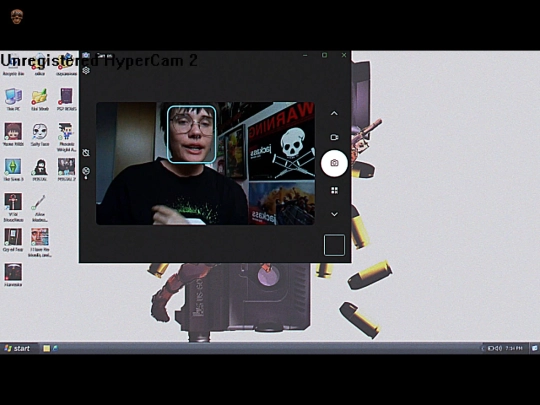Open the POSTAL 2 desktop icon

point(66,169)
